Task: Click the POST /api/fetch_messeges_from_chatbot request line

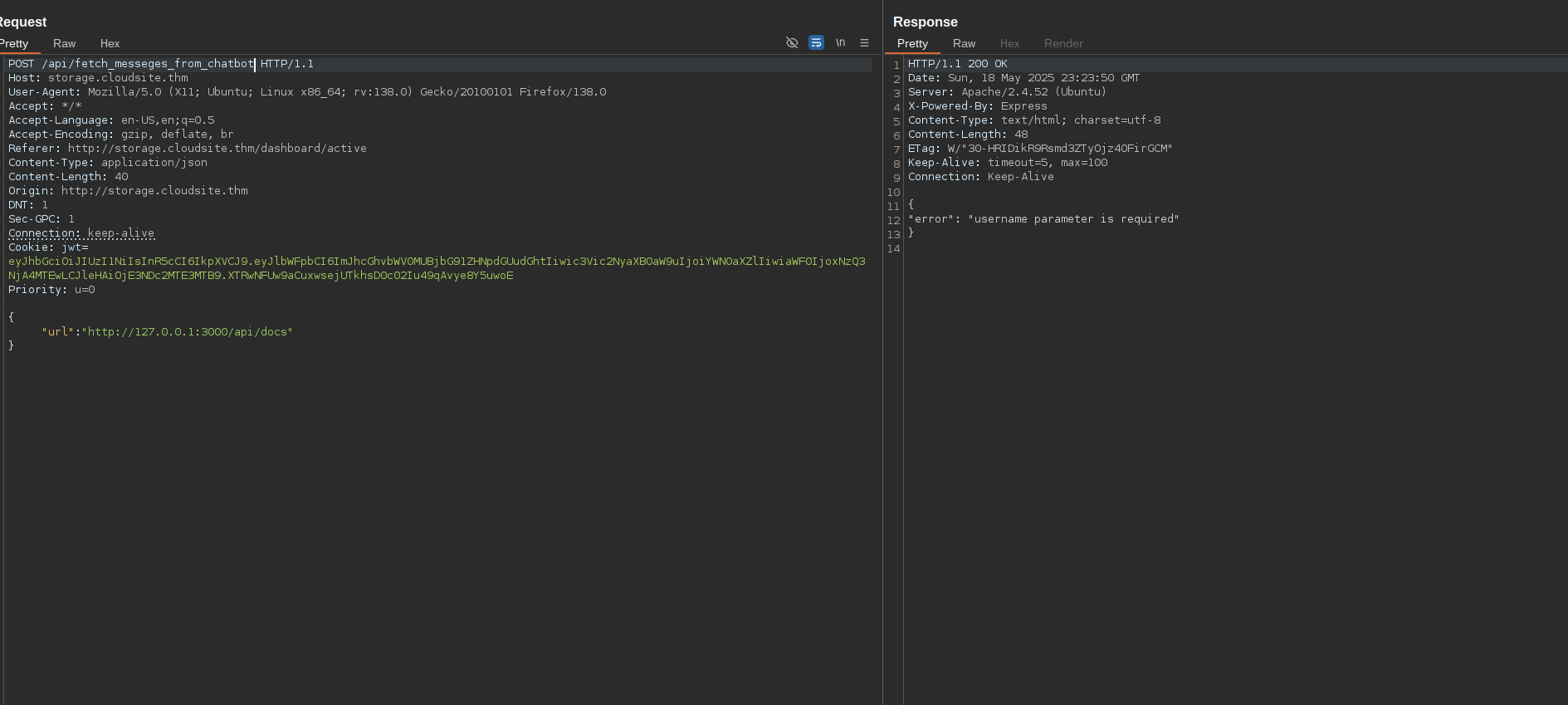Action: pos(161,64)
